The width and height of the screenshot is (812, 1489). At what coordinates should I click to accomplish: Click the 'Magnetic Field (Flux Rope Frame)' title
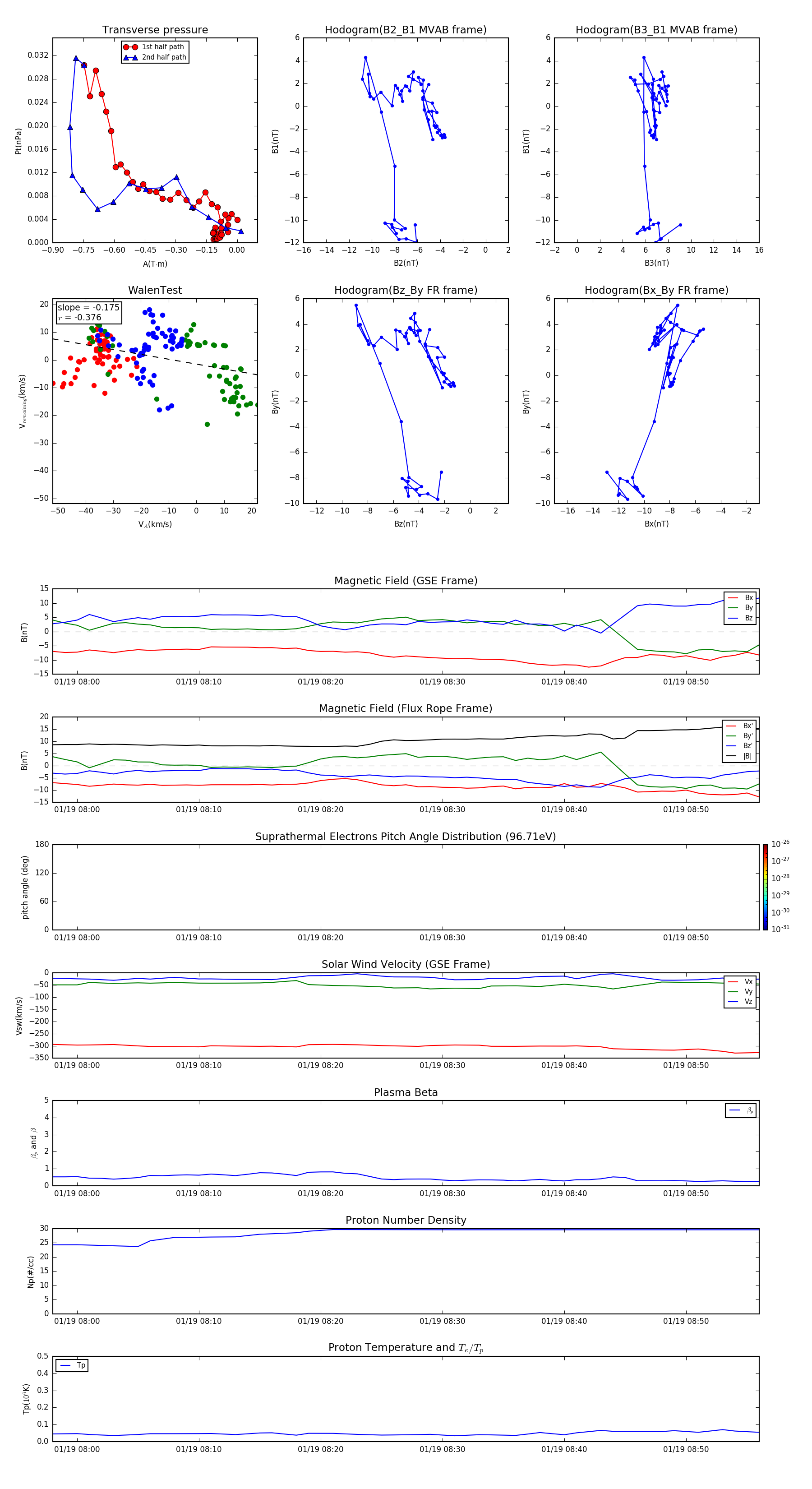406,709
